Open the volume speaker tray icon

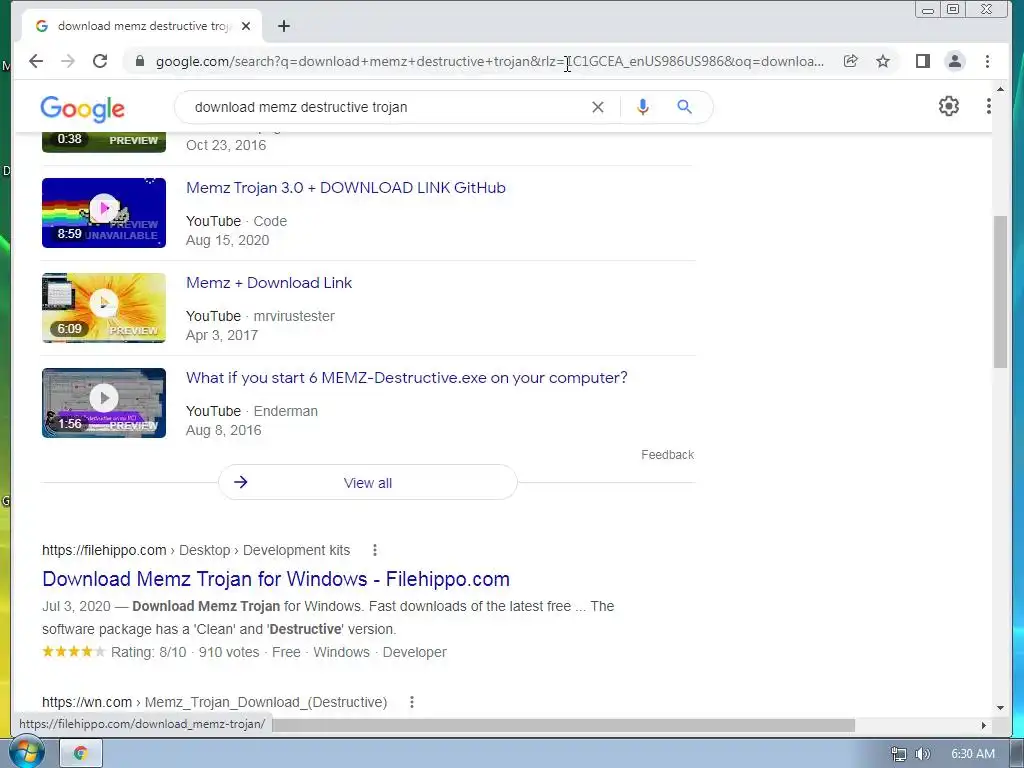(x=923, y=754)
